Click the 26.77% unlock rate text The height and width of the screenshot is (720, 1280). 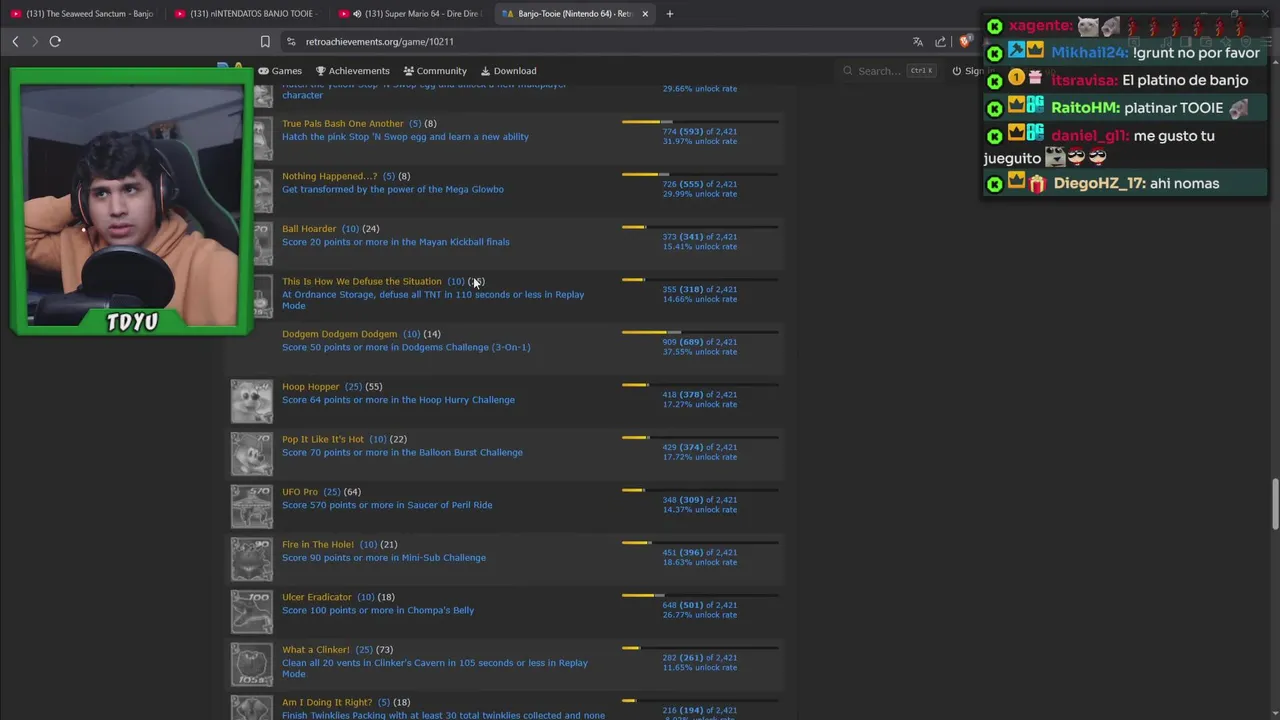[x=700, y=615]
